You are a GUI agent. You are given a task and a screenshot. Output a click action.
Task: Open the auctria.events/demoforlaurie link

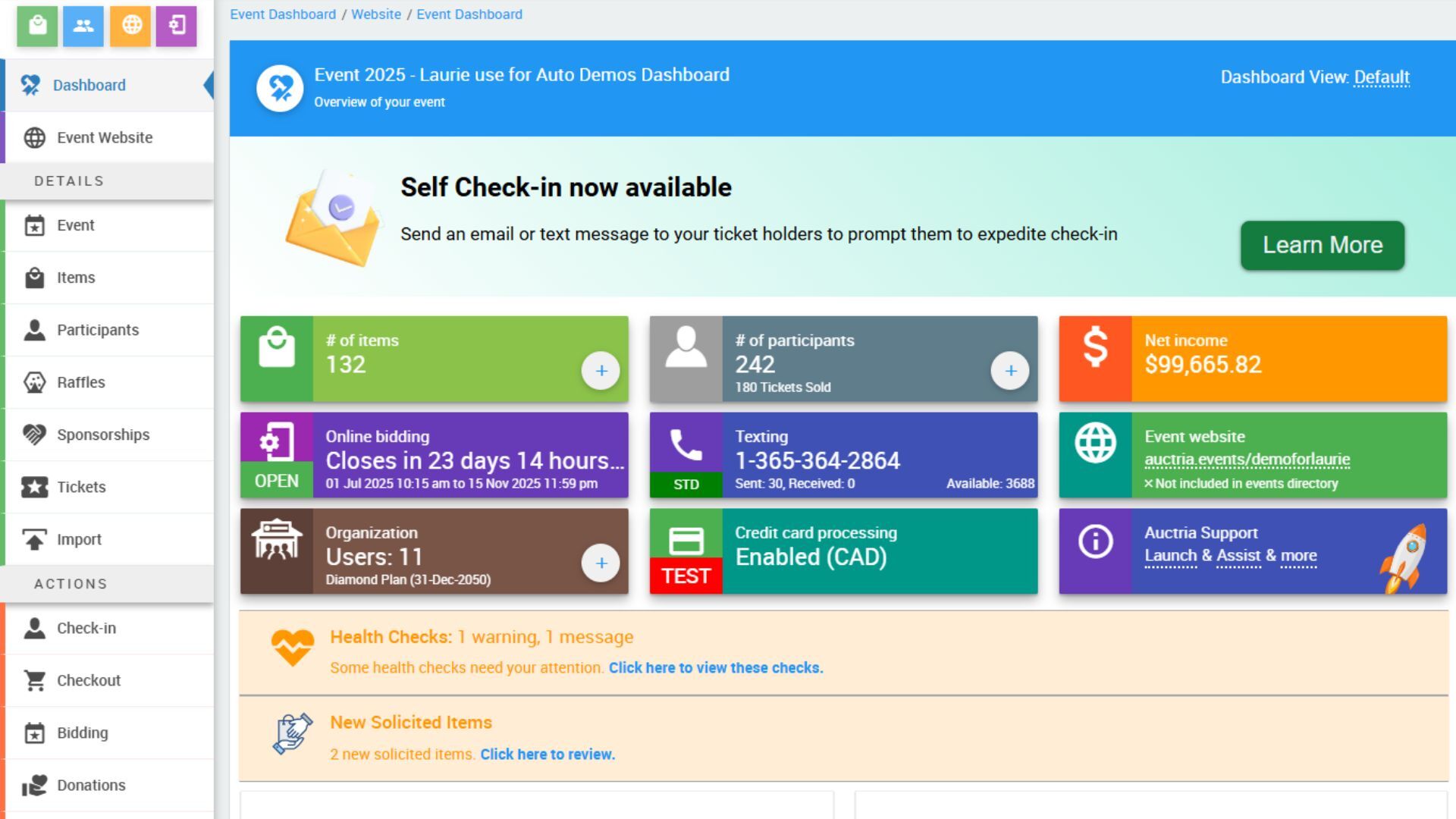pos(1247,459)
